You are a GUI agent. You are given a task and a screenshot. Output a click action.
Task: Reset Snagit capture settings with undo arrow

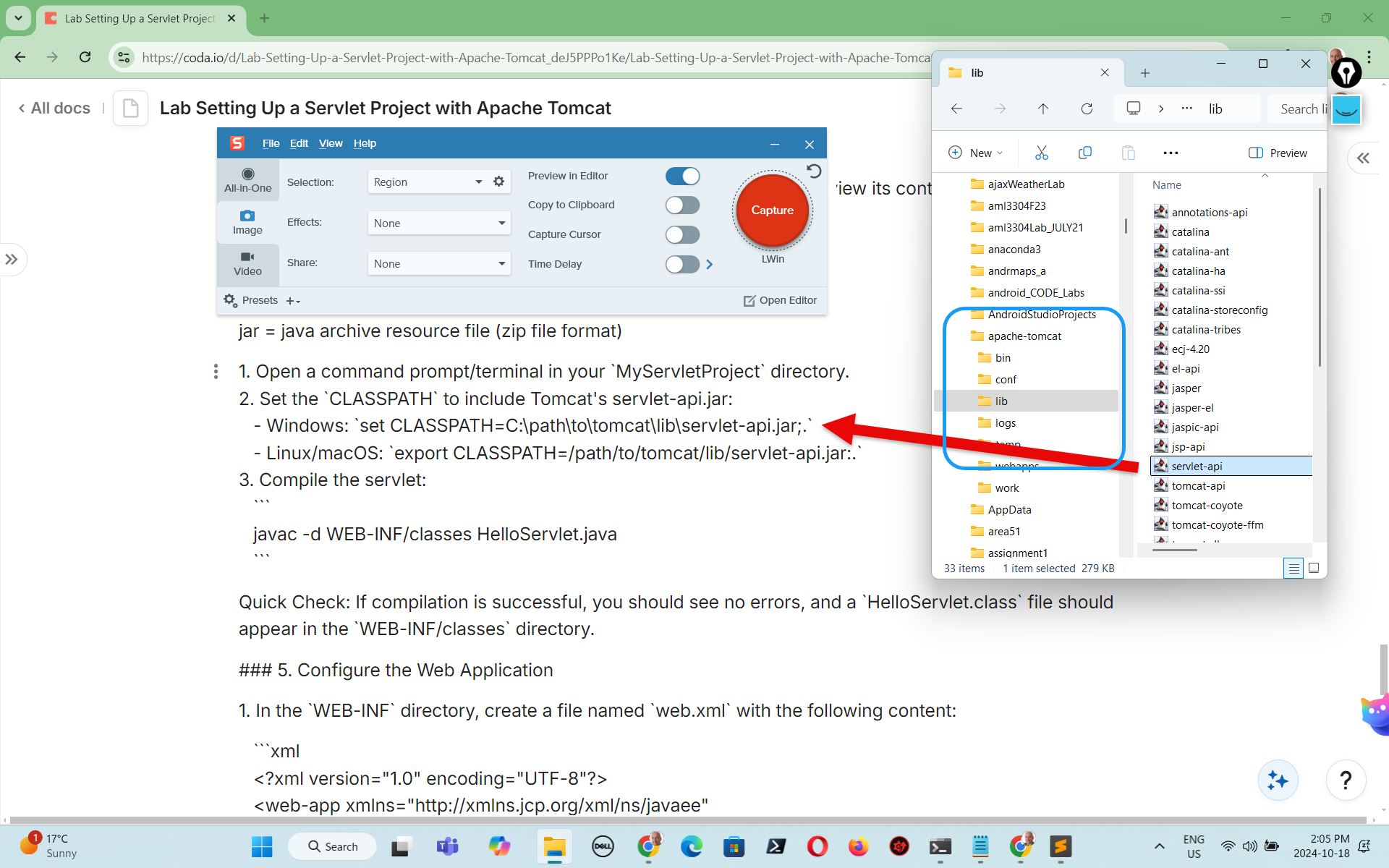[814, 171]
